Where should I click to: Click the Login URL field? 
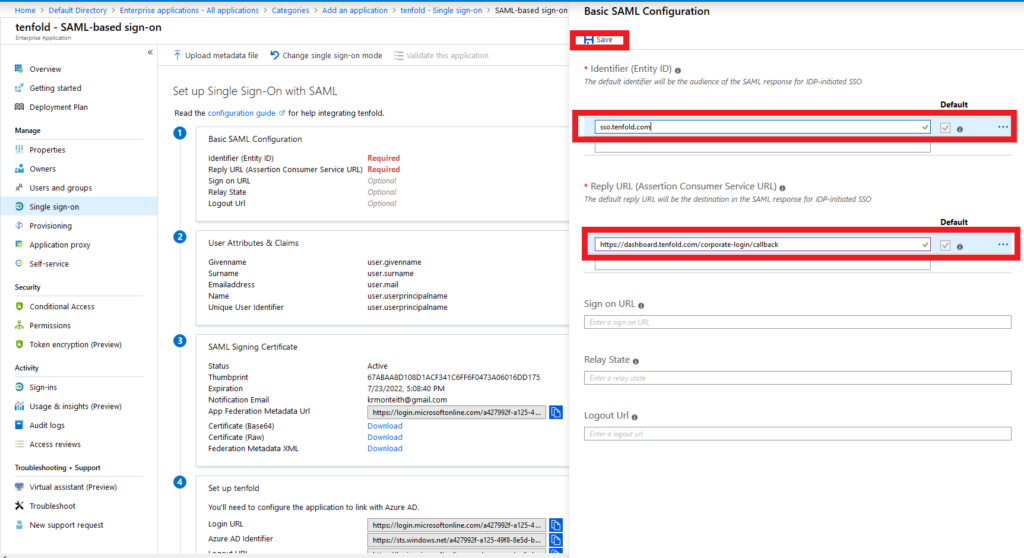[x=456, y=525]
